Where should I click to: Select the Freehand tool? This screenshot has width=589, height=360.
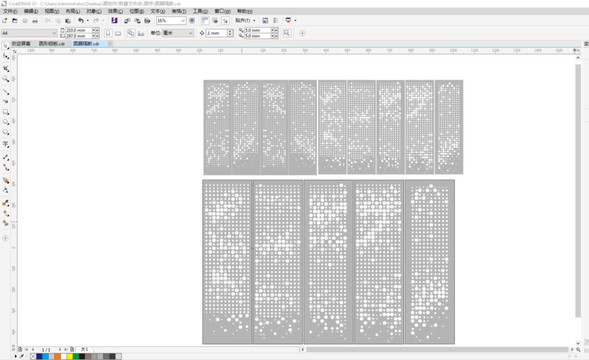6,91
